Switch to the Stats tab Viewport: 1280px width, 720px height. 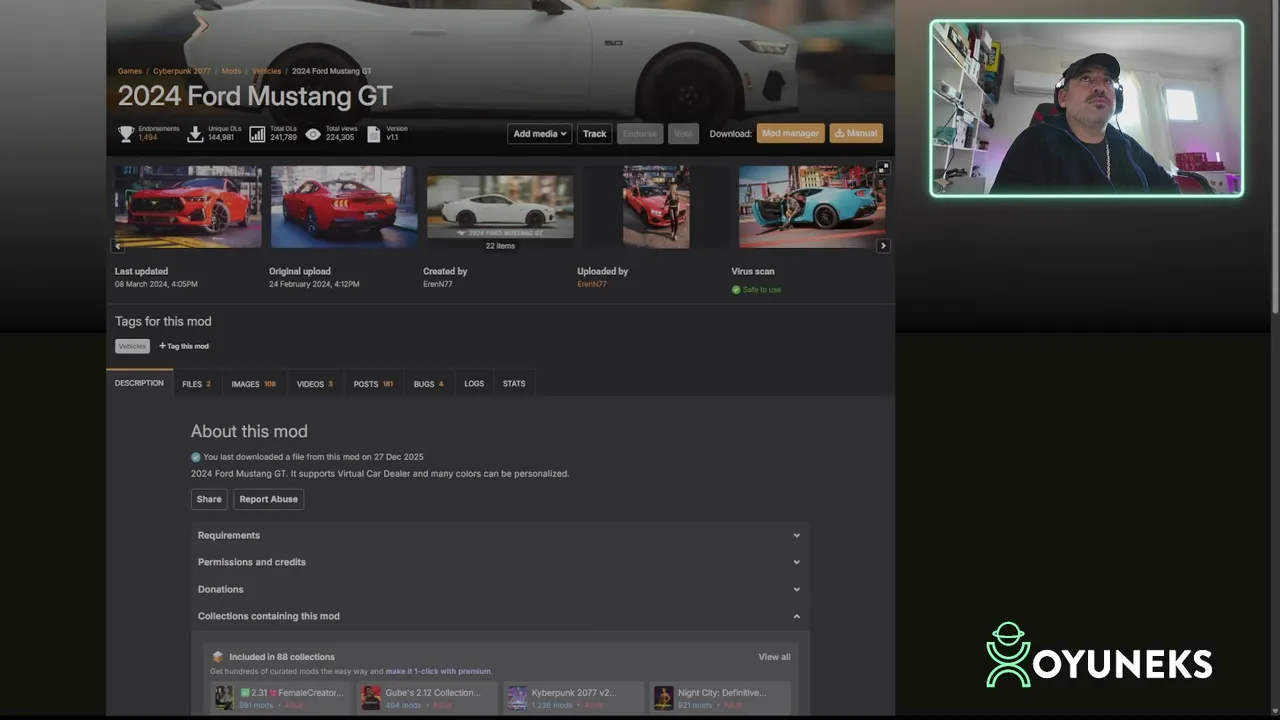pos(514,384)
